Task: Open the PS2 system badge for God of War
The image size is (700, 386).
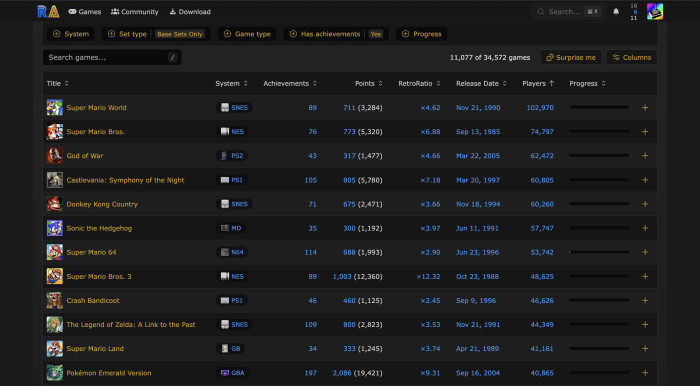Action: coord(232,156)
